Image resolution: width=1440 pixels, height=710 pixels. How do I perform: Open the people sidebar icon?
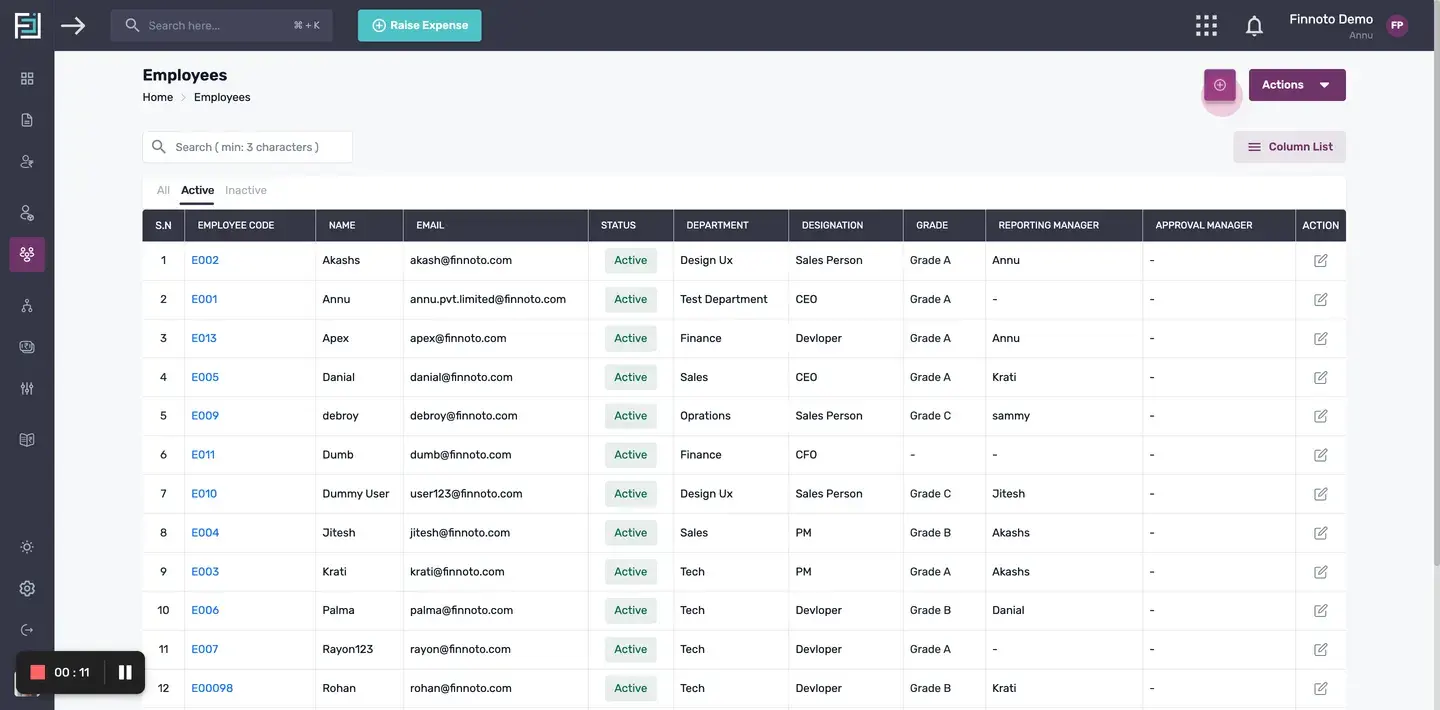[x=27, y=213]
